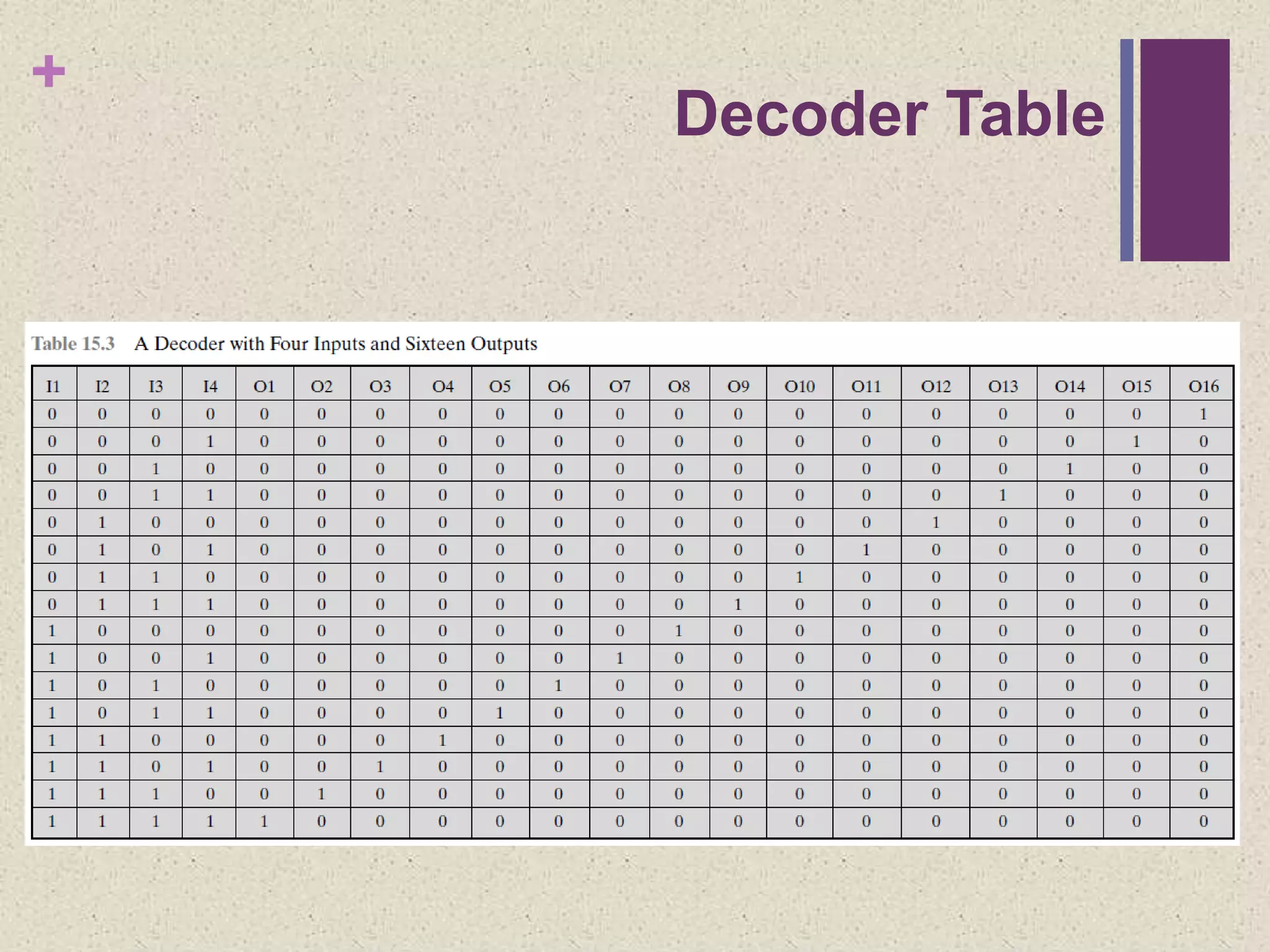Select the O1 column header

point(264,387)
